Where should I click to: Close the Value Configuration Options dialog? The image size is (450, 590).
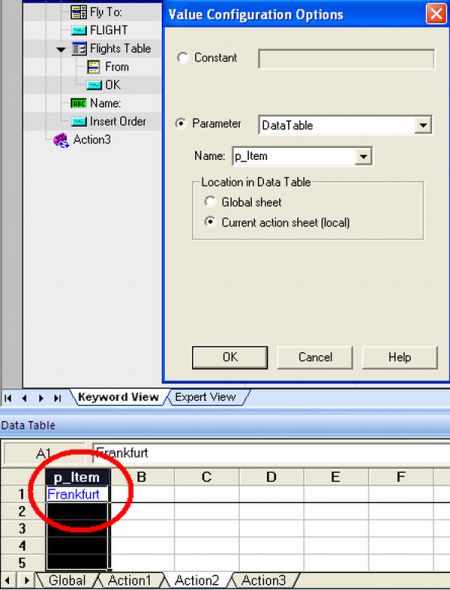click(x=436, y=14)
